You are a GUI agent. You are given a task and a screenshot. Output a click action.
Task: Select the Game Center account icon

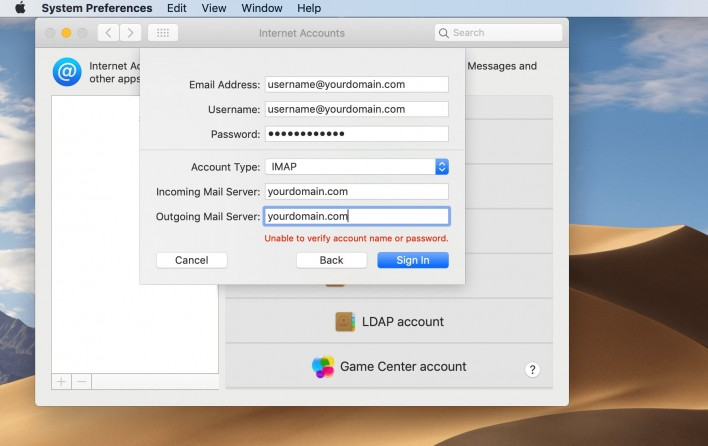323,367
